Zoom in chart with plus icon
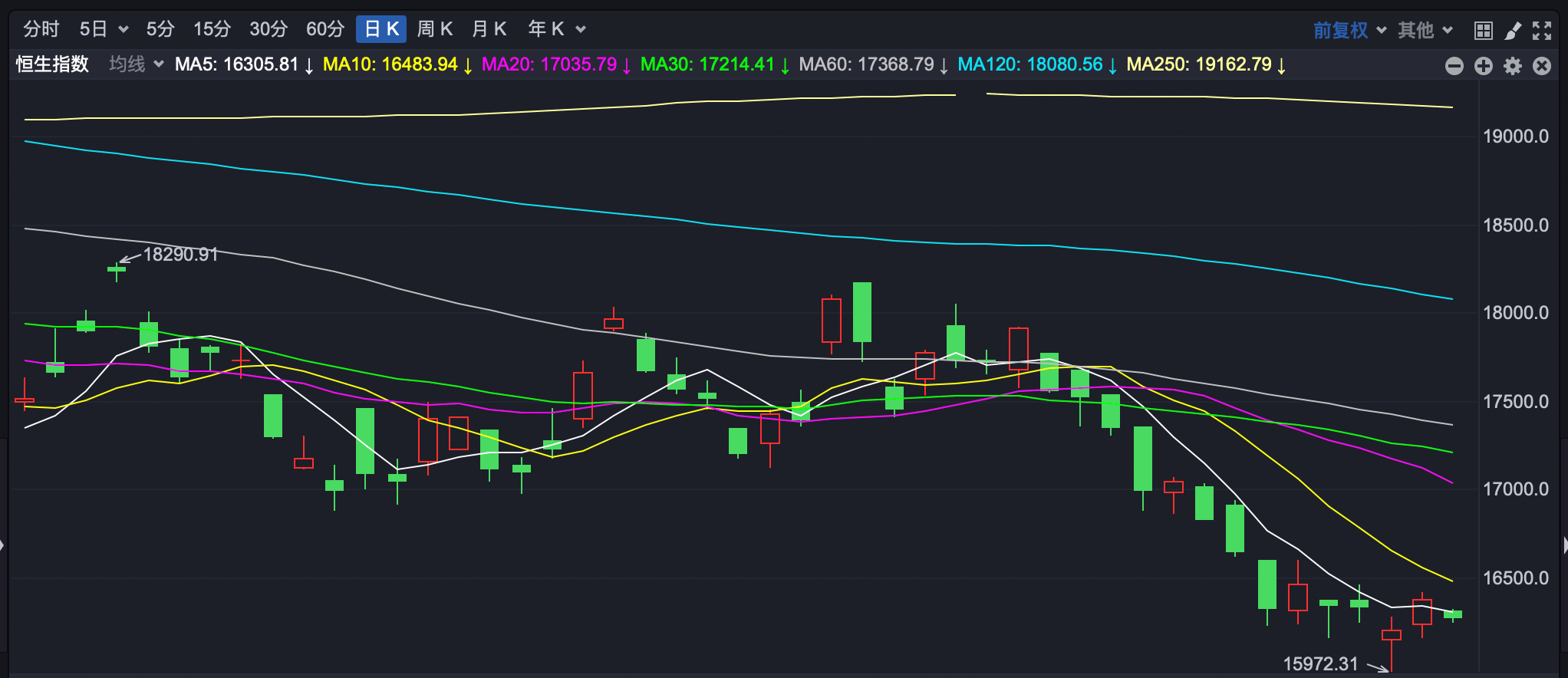This screenshot has height=678, width=1568. click(x=1484, y=66)
